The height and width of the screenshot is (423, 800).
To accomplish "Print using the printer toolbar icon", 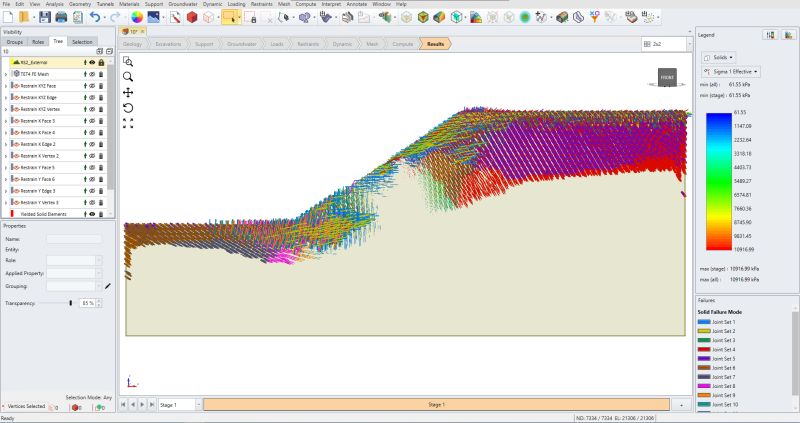I will tap(61, 17).
